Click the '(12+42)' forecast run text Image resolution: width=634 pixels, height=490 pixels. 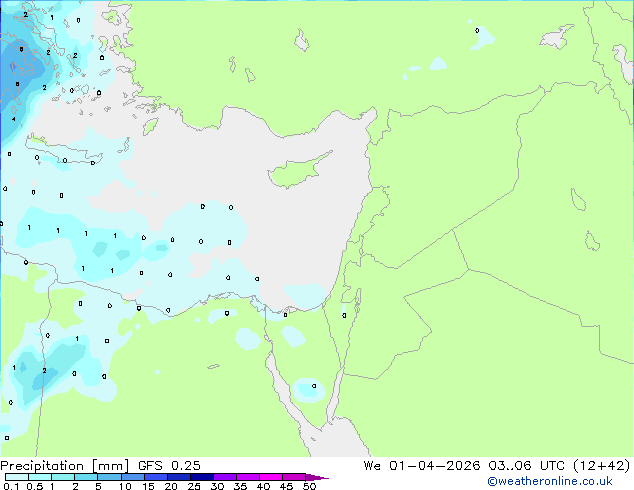pyautogui.click(x=602, y=466)
